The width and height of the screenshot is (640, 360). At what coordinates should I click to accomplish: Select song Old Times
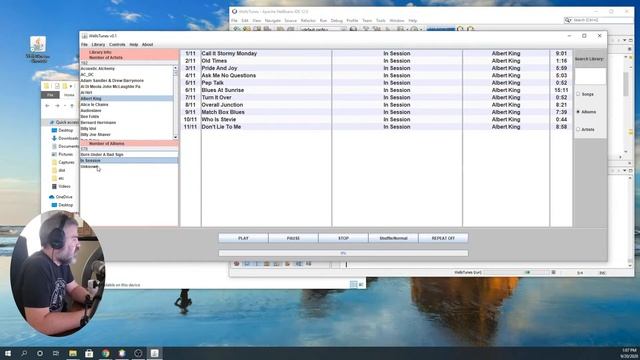click(214, 61)
